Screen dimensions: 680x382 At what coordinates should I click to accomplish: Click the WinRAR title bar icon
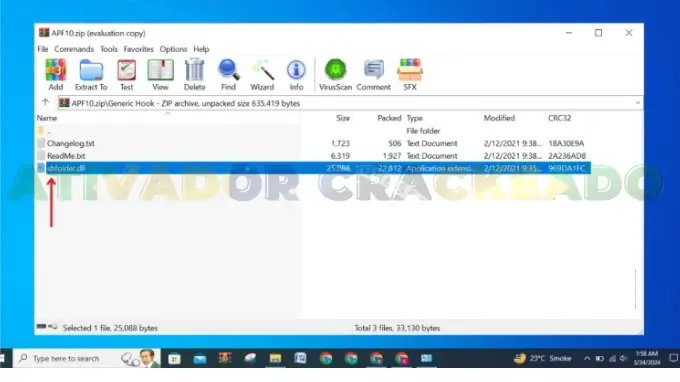tap(44, 33)
